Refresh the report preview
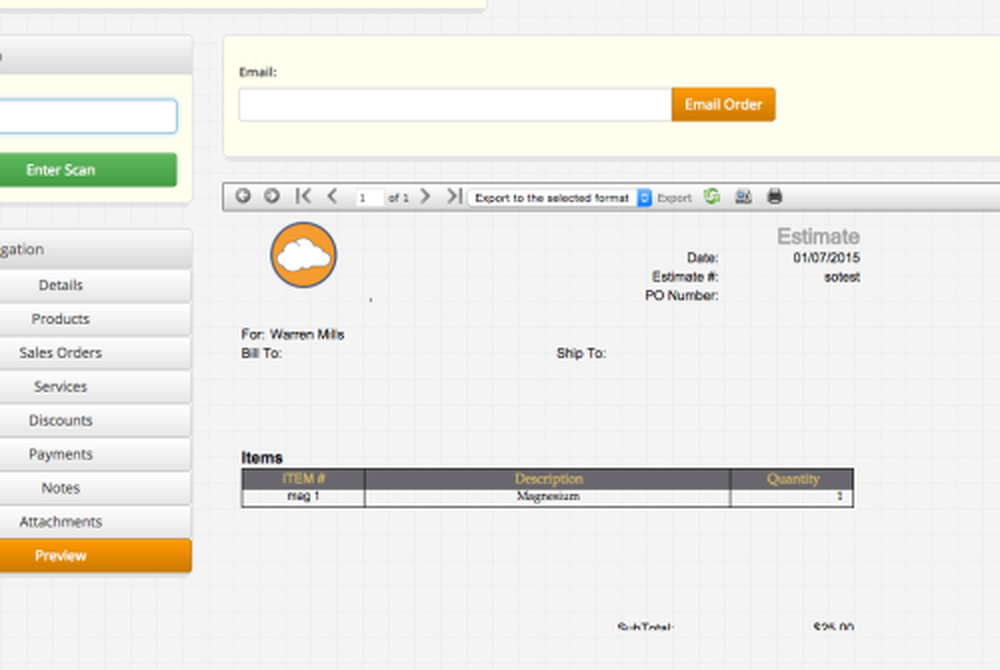This screenshot has height=670, width=1000. coord(711,197)
